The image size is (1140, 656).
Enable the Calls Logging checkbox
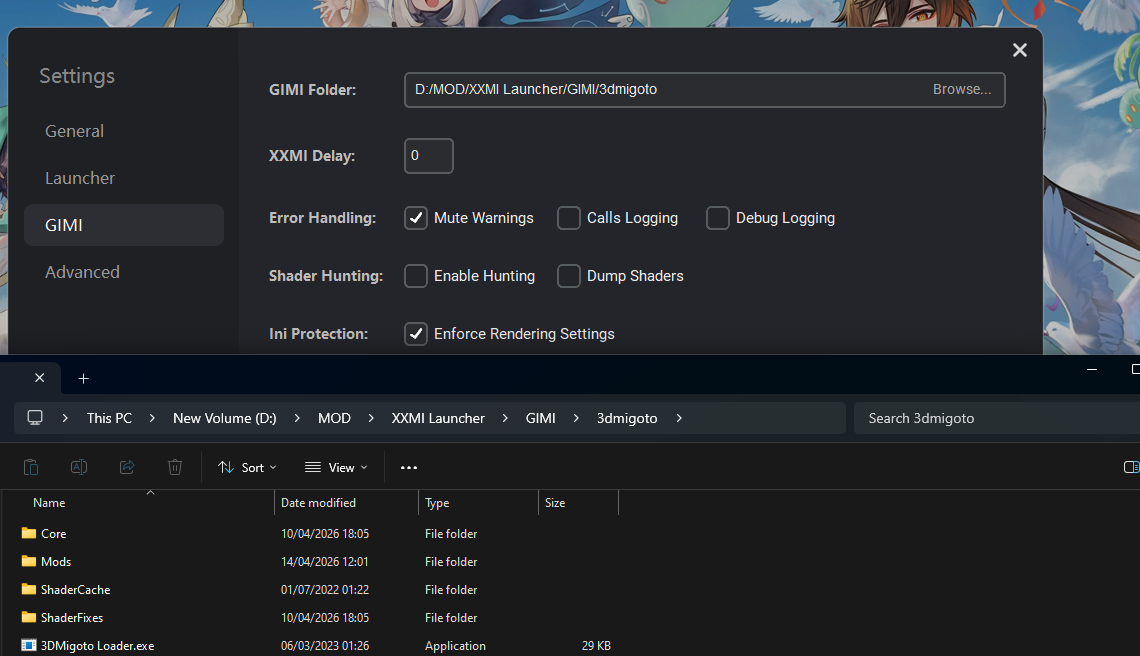click(x=569, y=218)
